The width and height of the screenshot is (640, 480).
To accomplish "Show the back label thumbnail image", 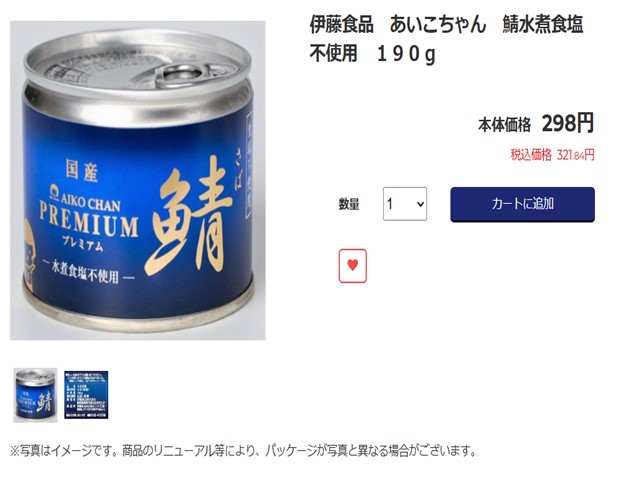I will click(86, 395).
